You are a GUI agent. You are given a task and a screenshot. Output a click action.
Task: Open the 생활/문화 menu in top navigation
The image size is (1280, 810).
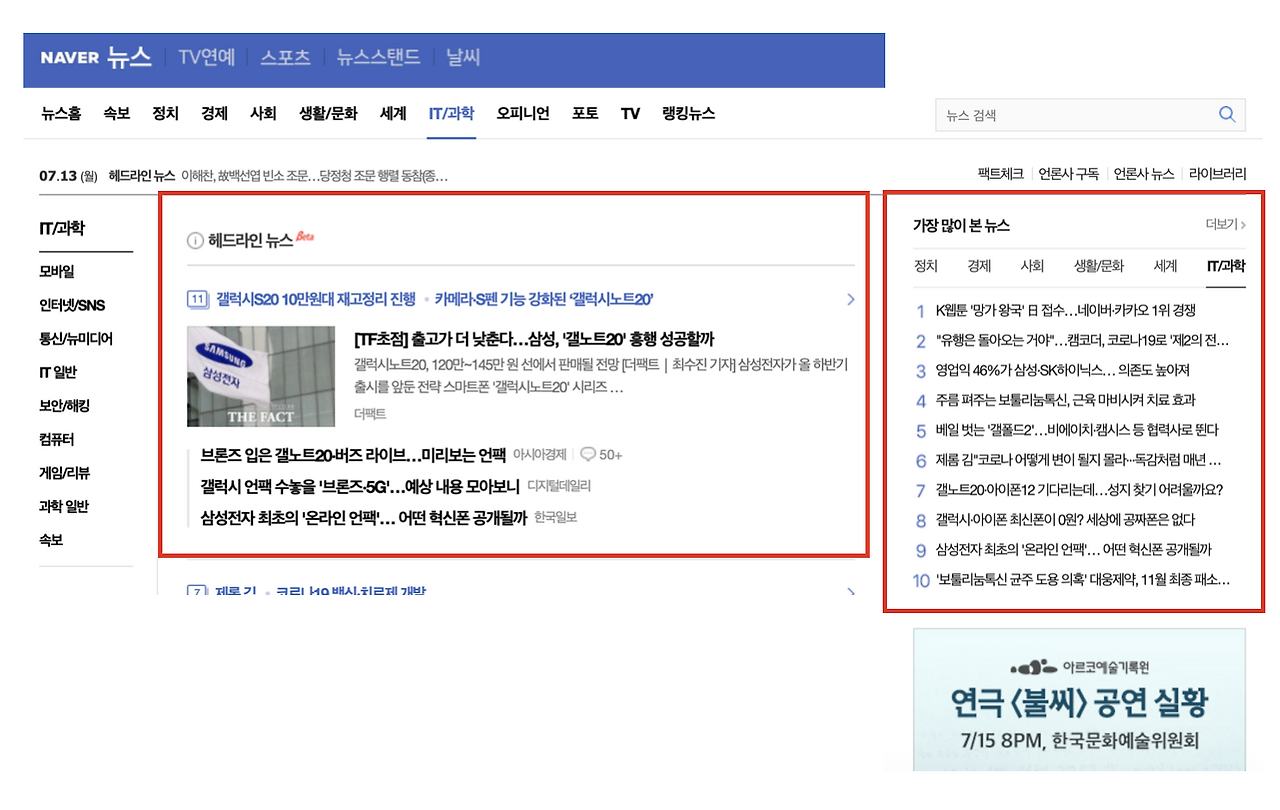coord(328,113)
